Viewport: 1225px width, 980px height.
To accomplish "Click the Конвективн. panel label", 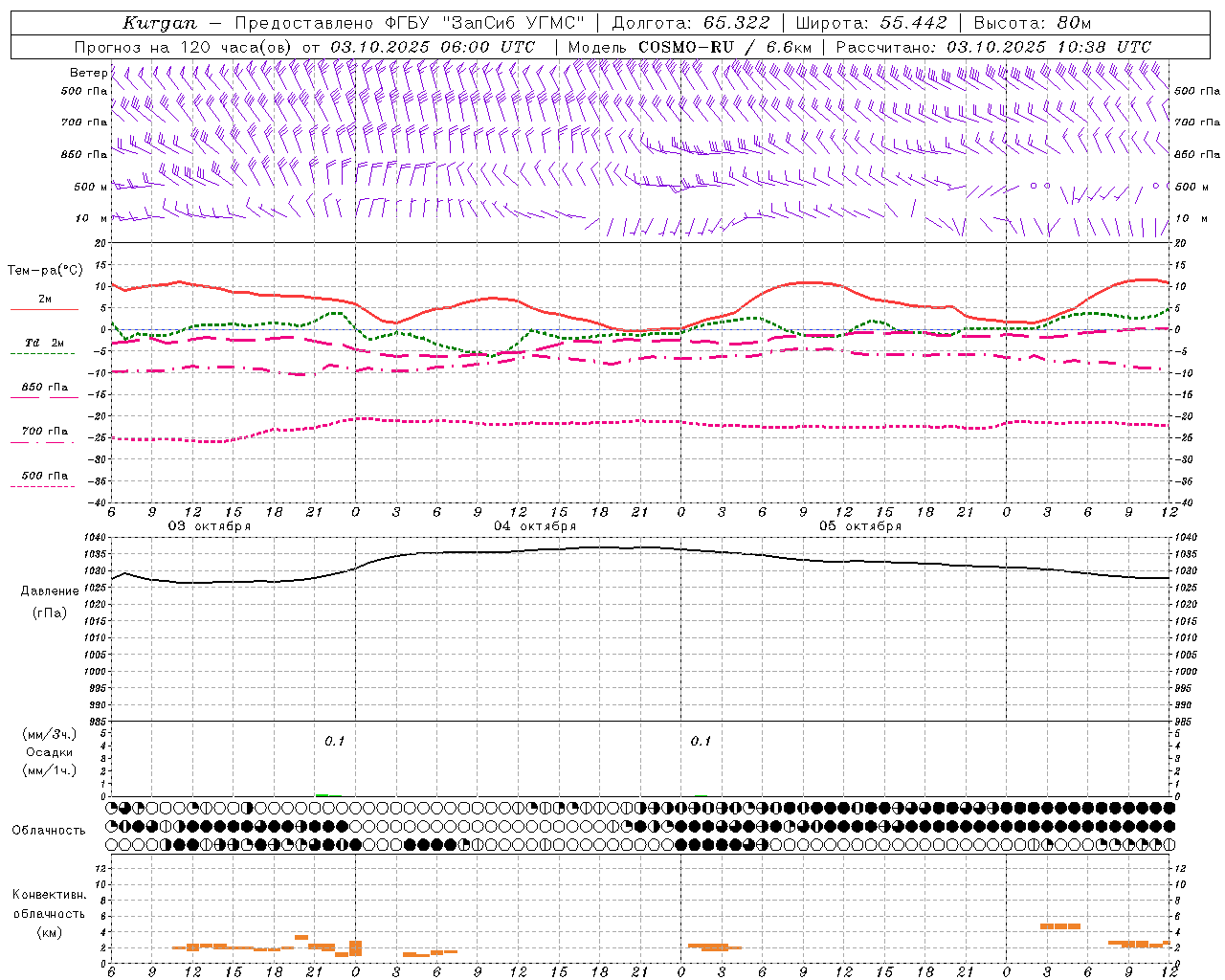I will [50, 895].
